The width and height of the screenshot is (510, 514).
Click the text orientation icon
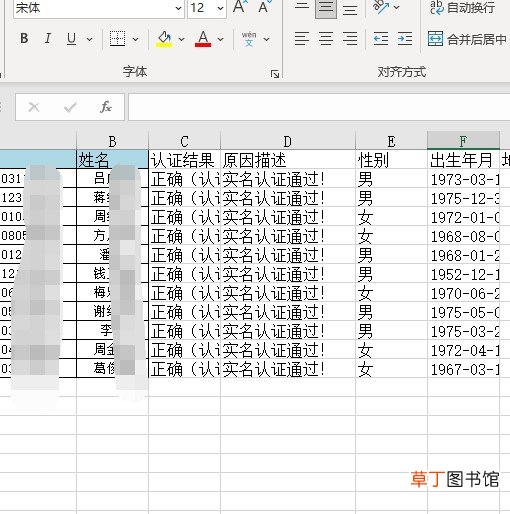tap(380, 7)
